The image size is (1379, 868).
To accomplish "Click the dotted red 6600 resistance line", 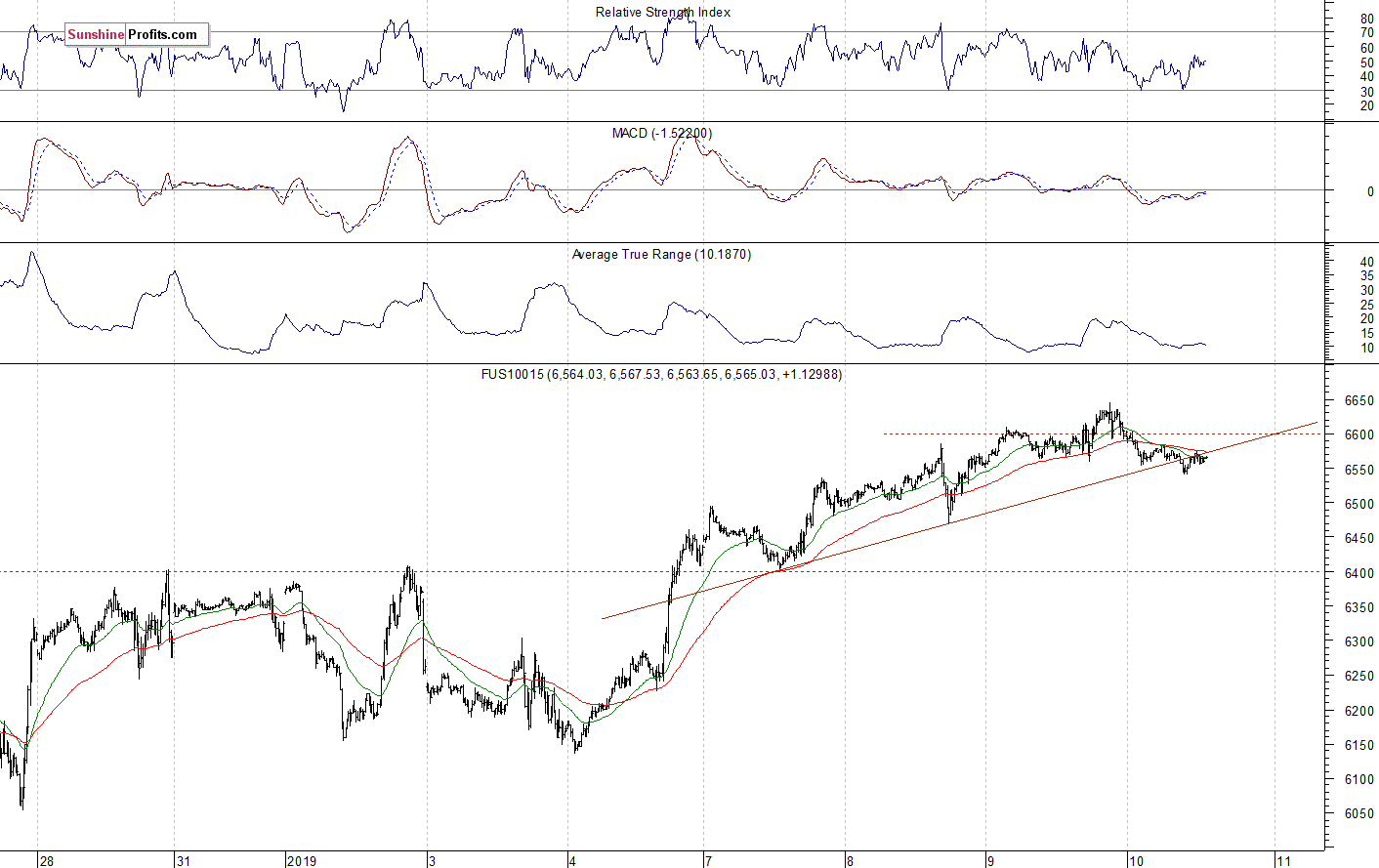I will [1104, 434].
